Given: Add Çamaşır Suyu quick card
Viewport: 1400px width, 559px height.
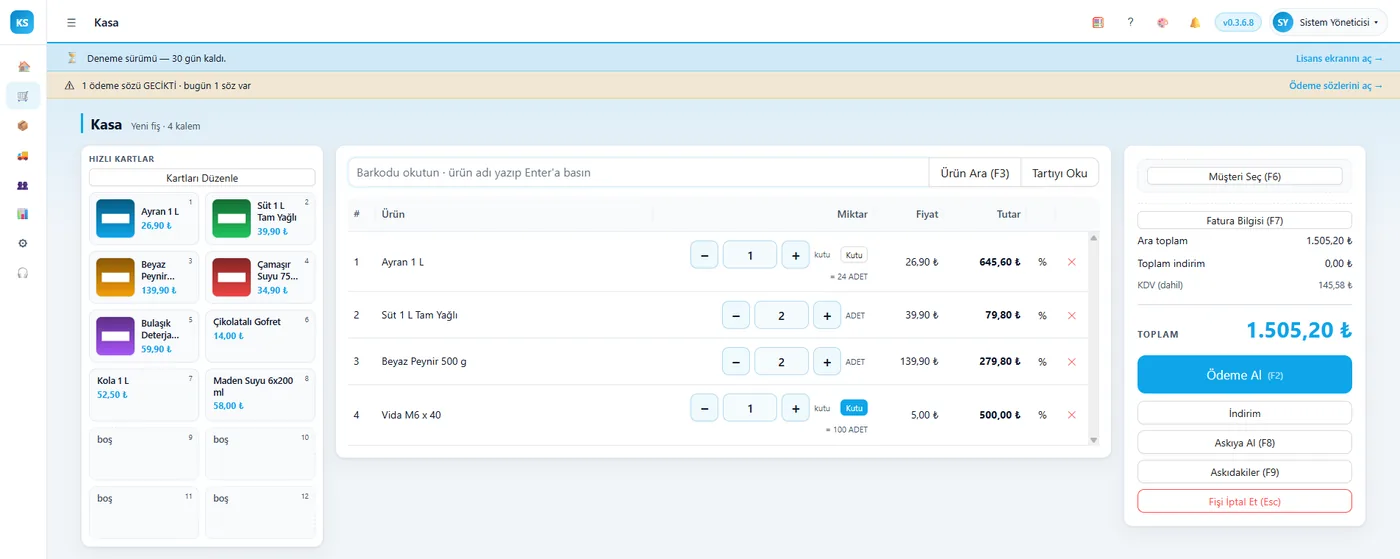Looking at the screenshot, I should click(x=260, y=277).
